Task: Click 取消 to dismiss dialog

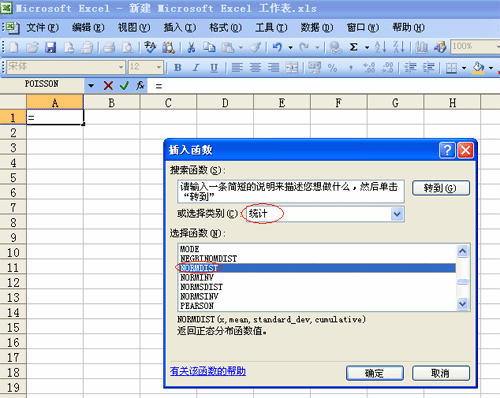Action: pos(441,373)
